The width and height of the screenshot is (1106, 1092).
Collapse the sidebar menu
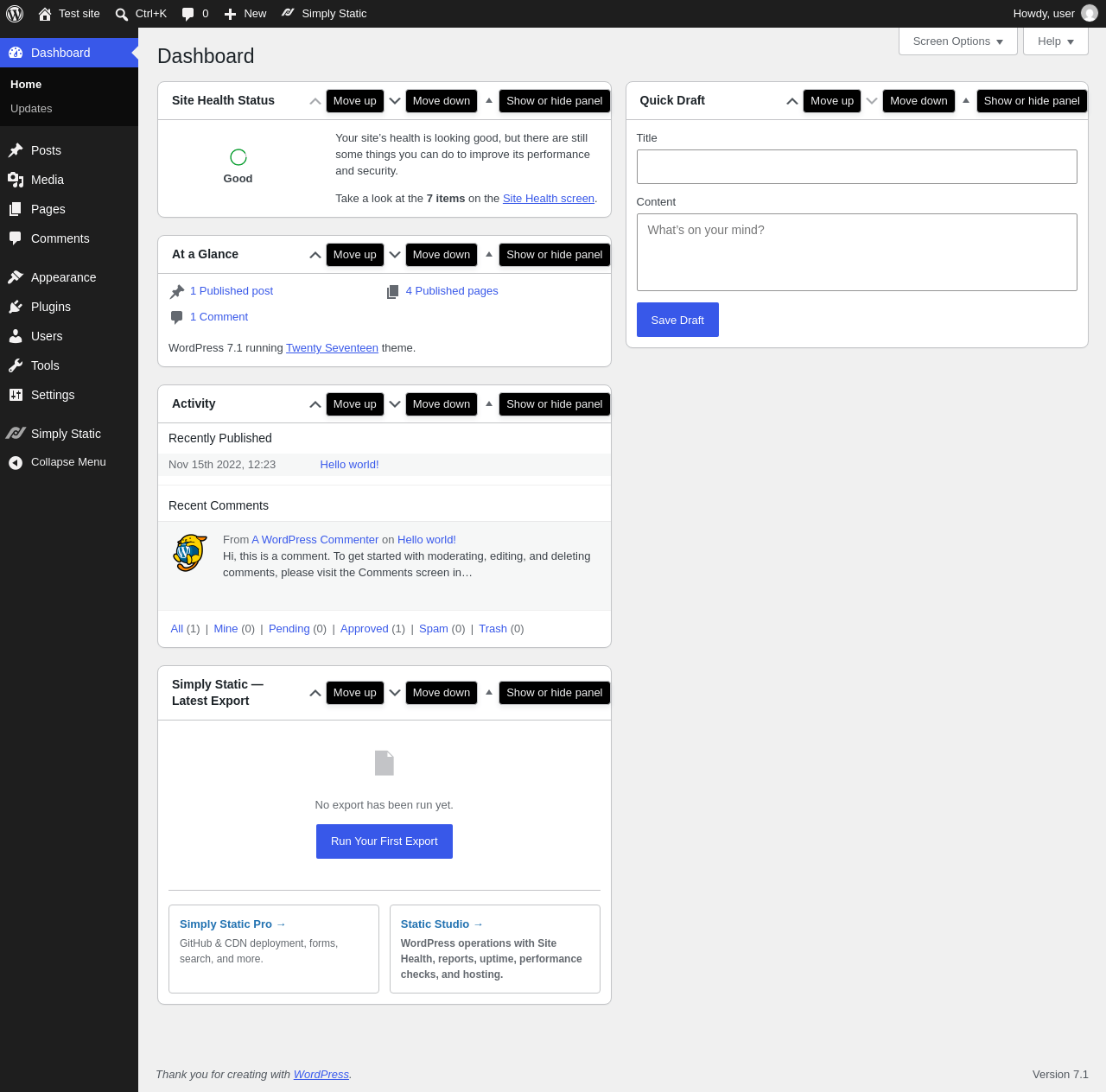coord(69,462)
